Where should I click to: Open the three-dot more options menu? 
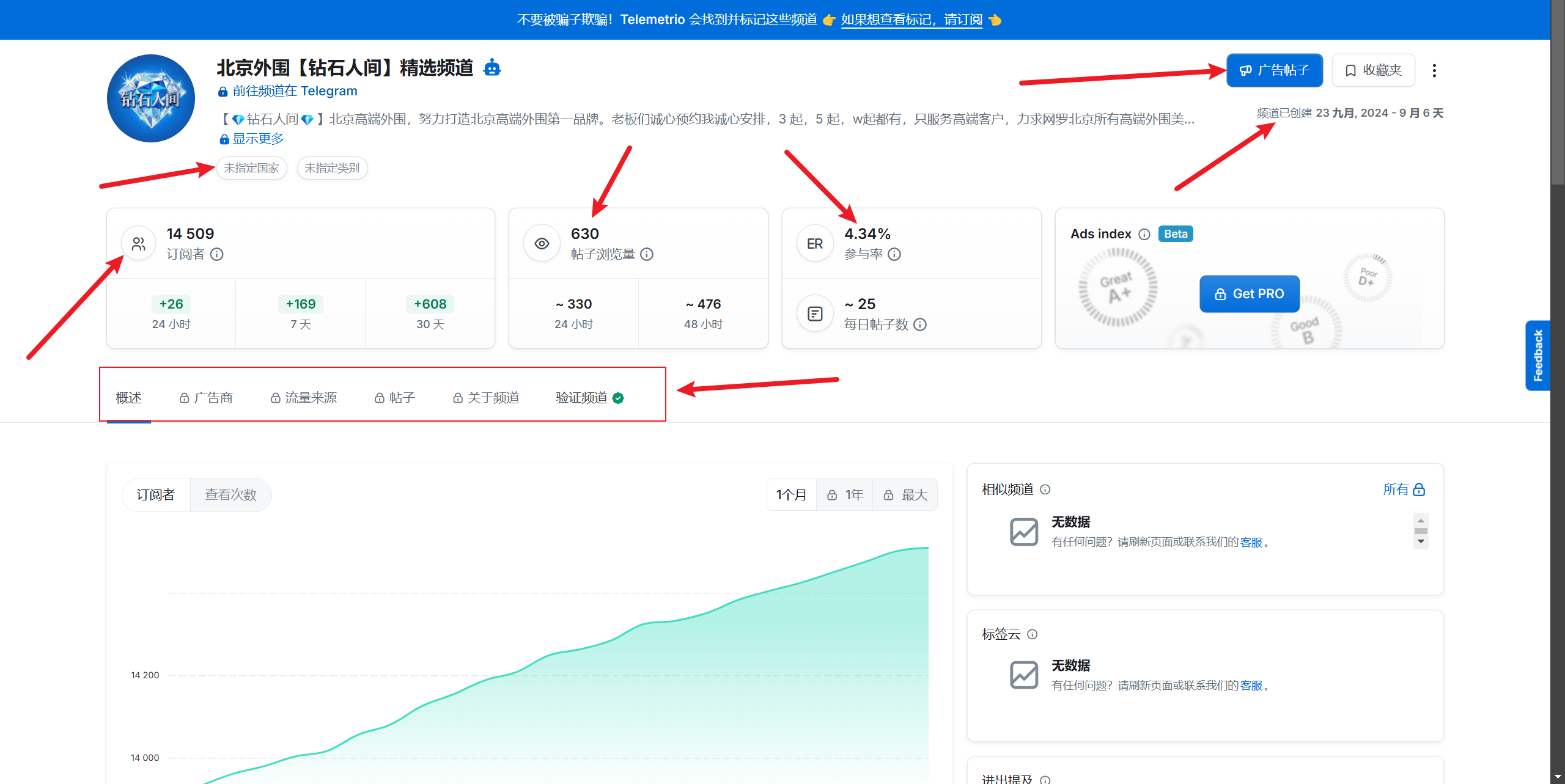click(1434, 70)
